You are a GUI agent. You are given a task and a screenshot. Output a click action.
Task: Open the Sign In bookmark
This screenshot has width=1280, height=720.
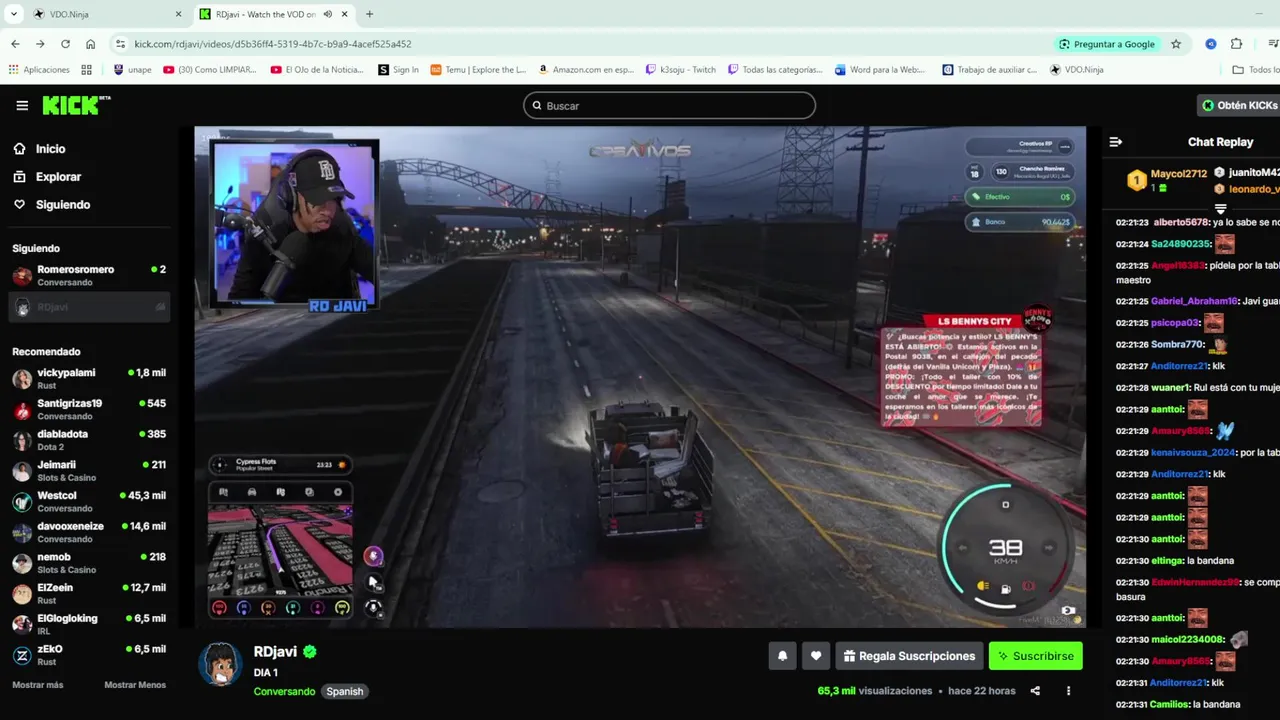click(398, 70)
